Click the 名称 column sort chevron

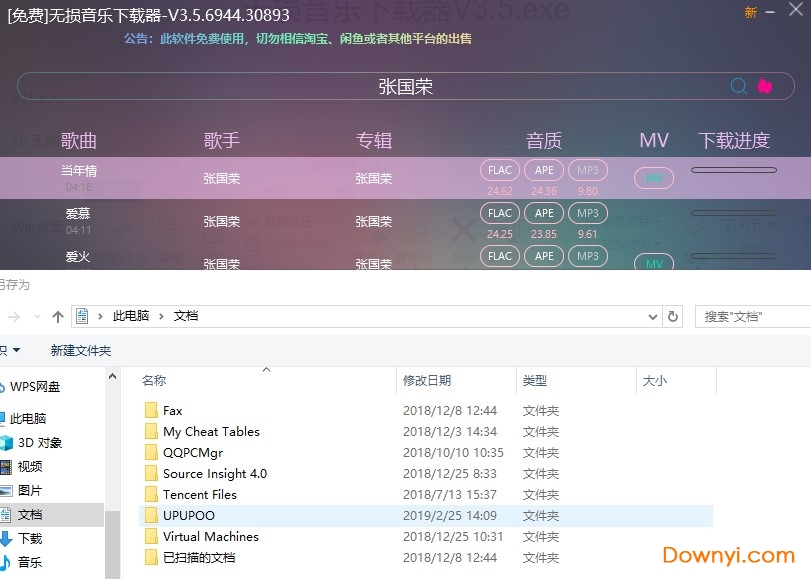266,368
